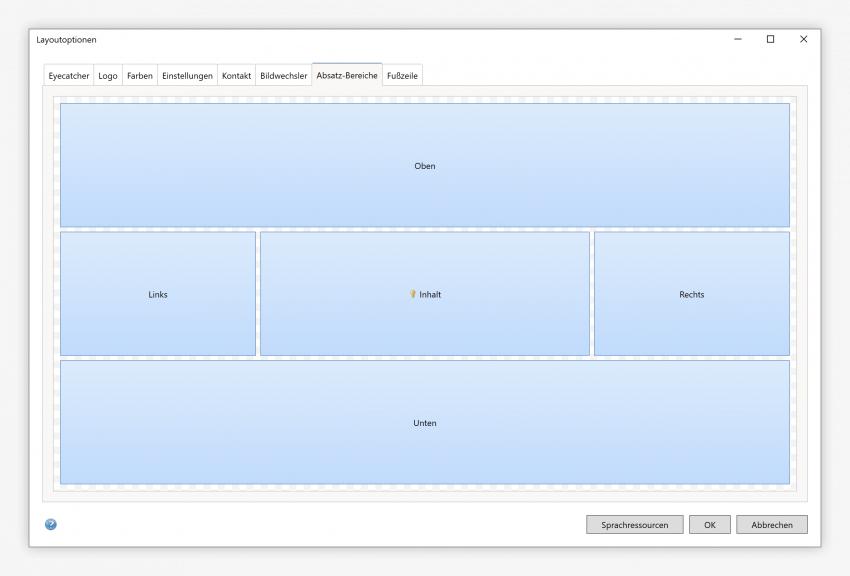Open the Fußzeile tab
Image resolution: width=850 pixels, height=576 pixels.
402,76
